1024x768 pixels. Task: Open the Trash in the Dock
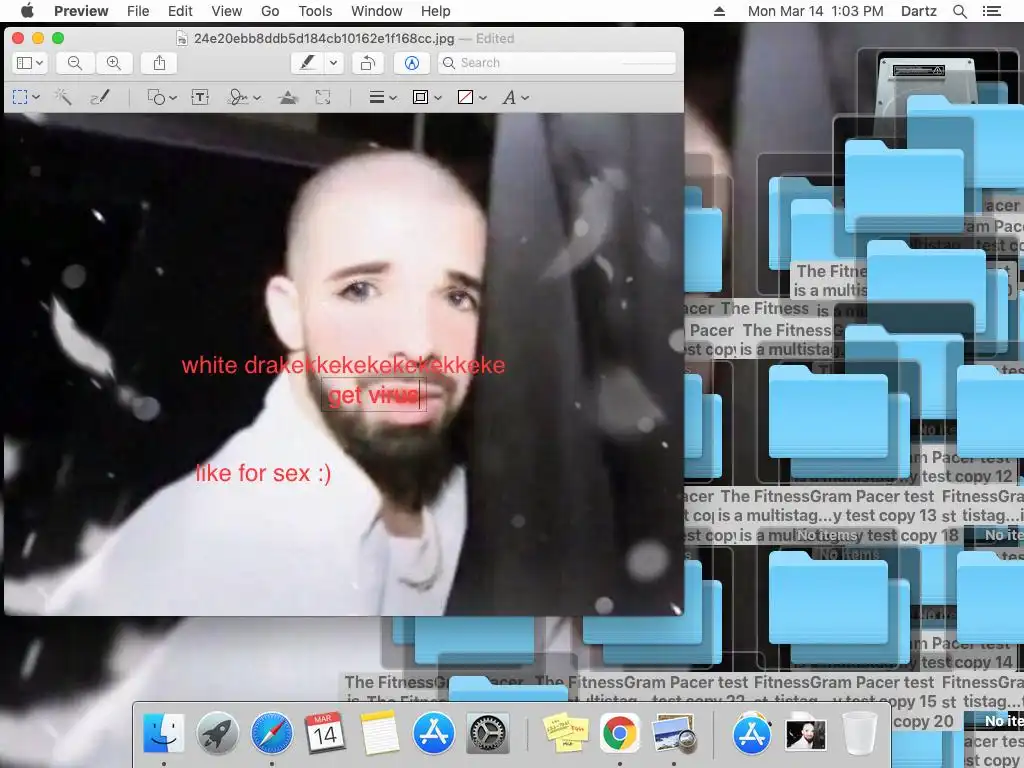[859, 733]
